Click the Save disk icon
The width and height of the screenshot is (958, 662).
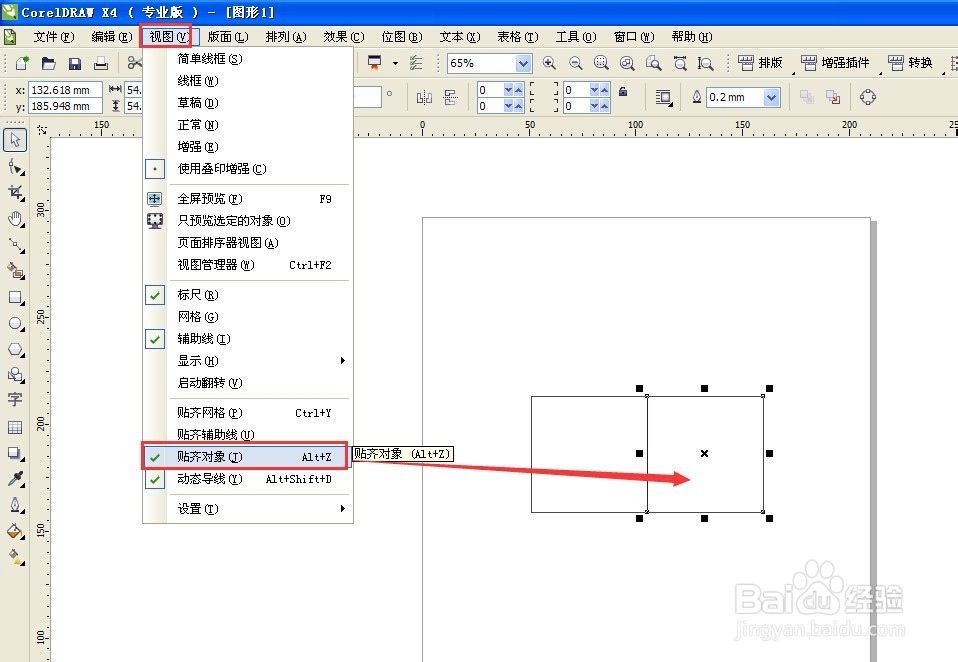point(75,63)
